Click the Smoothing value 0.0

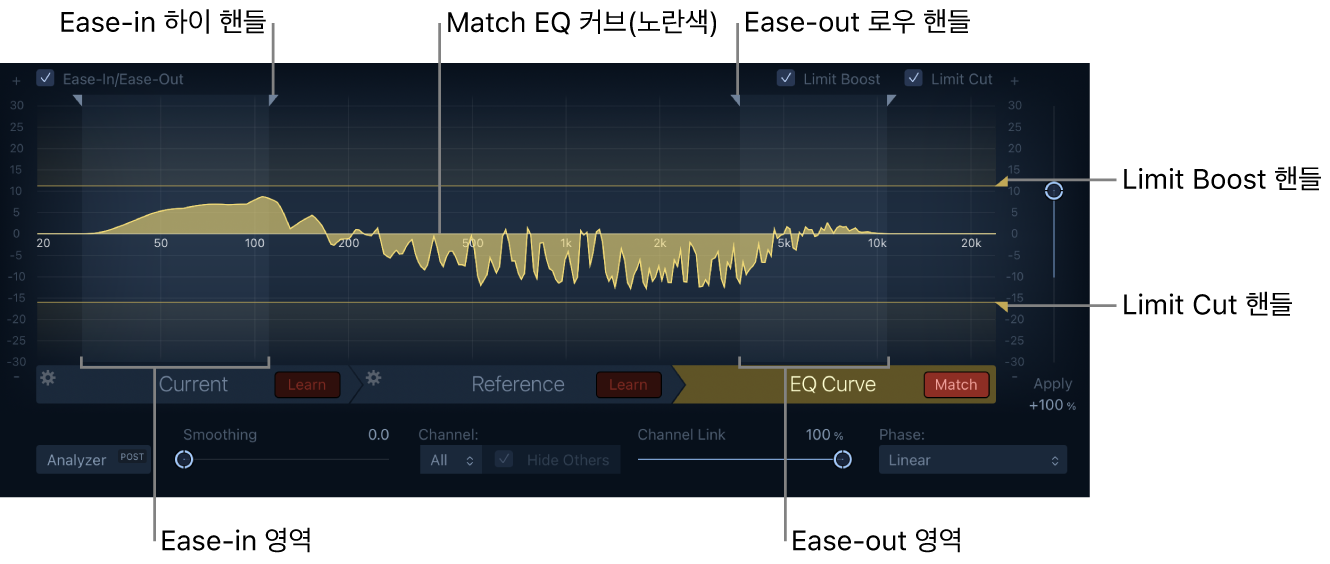[378, 435]
